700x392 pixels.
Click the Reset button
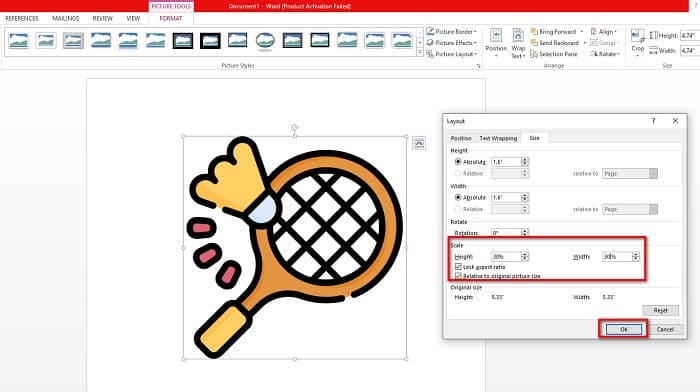661,310
